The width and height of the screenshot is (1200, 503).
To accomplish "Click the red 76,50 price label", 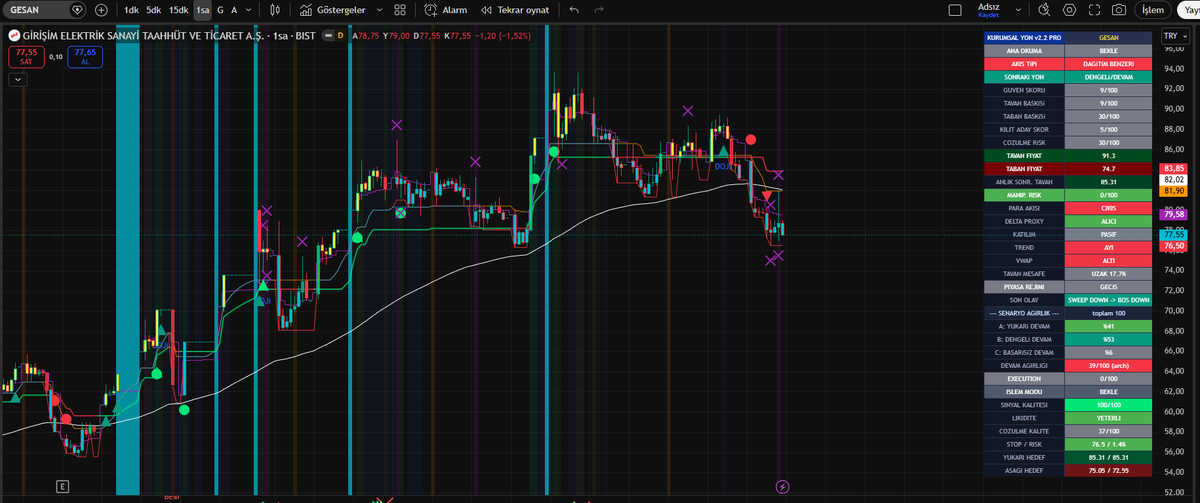I will pyautogui.click(x=1173, y=246).
